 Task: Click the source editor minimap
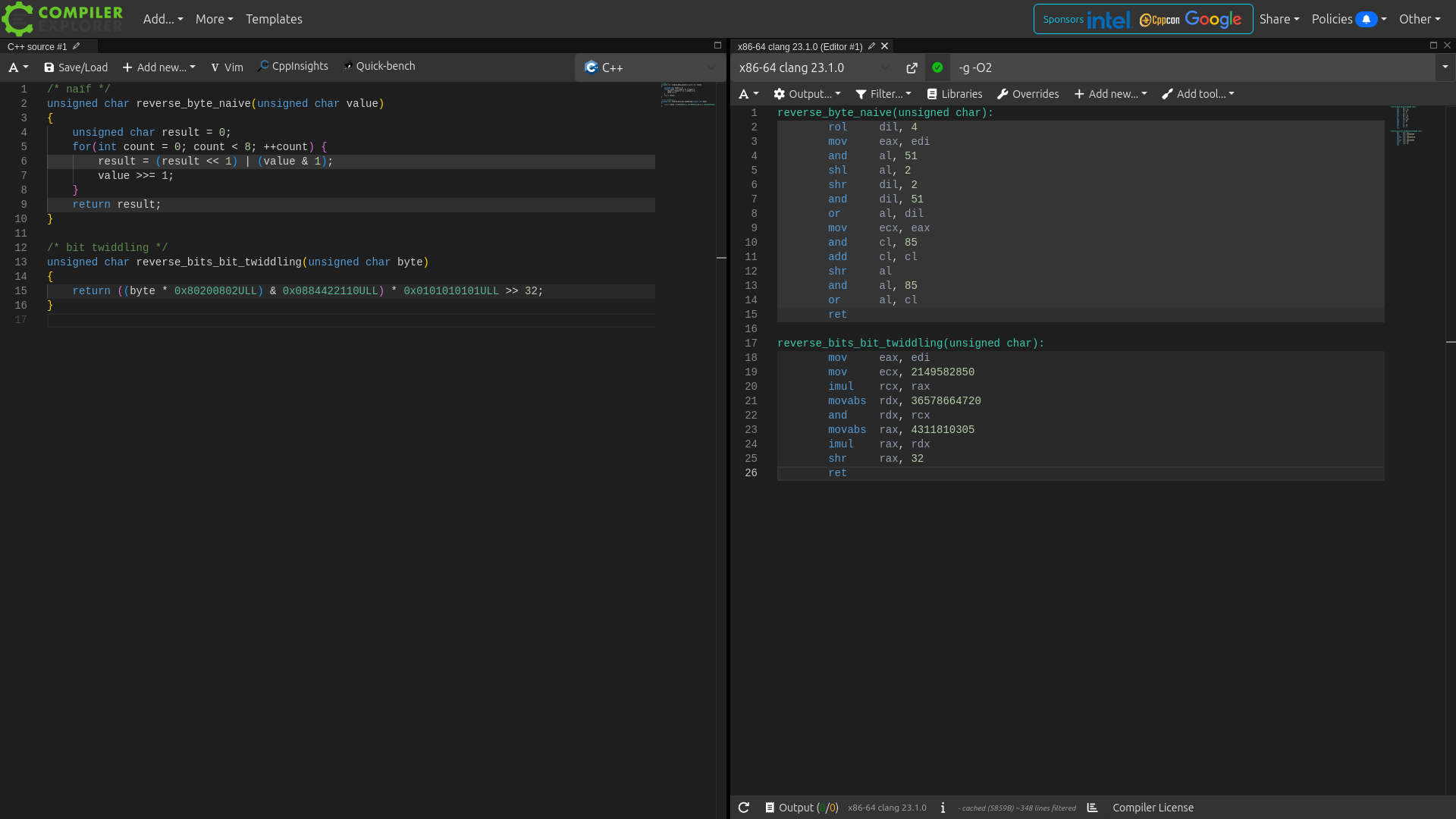coord(688,94)
